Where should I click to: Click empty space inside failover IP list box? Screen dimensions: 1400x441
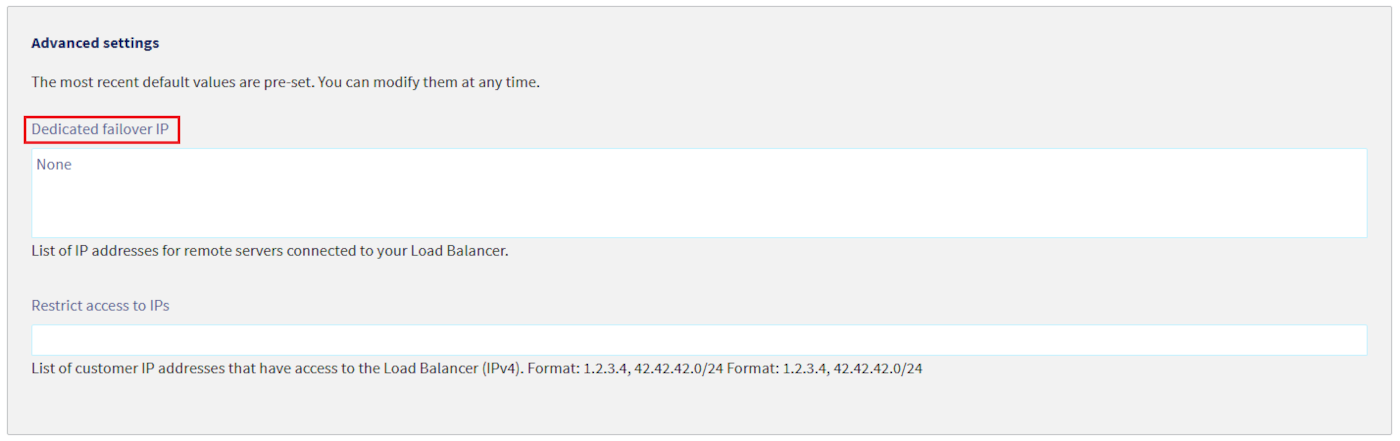(700, 205)
